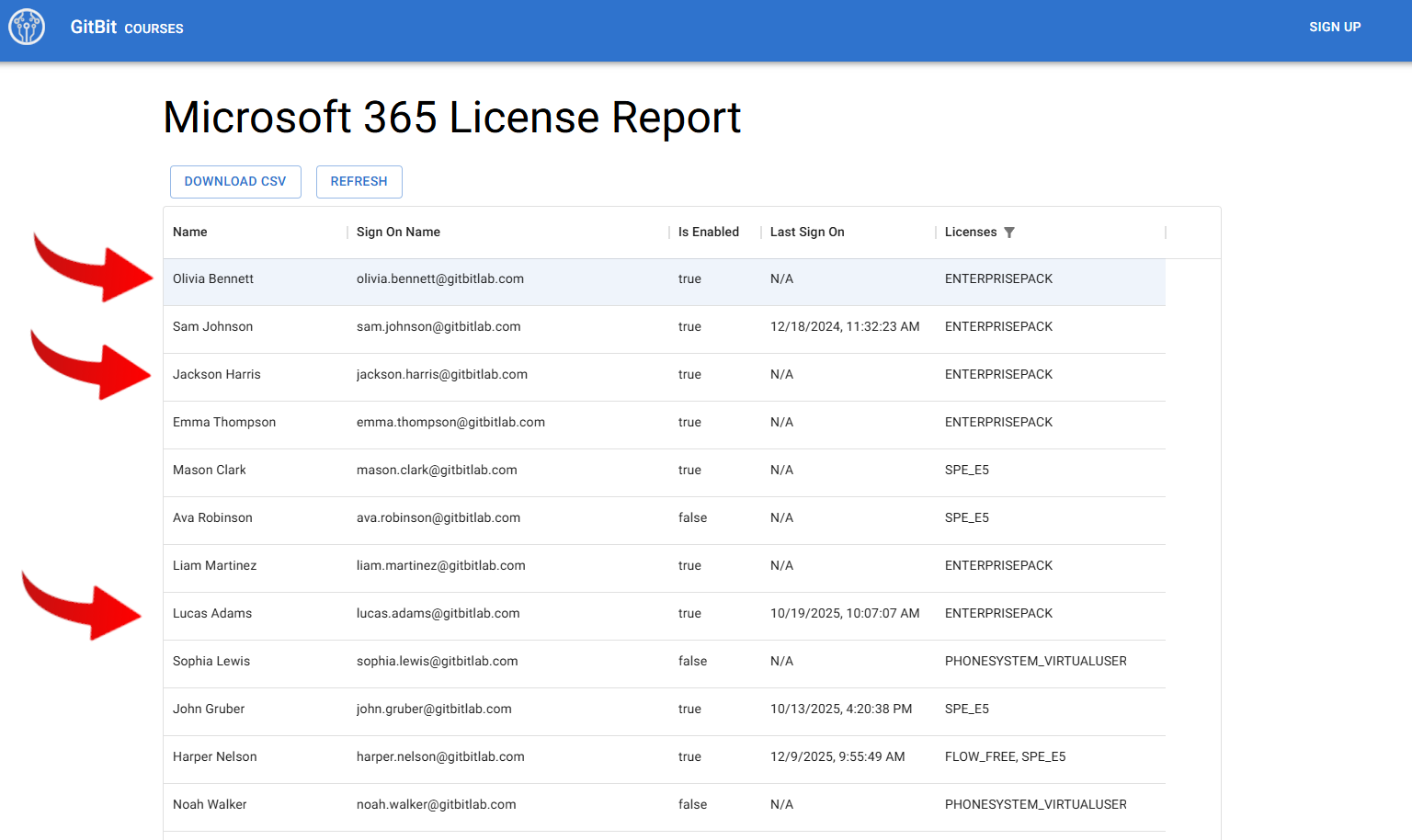Click Ava Robinson's false status value
This screenshot has width=1412, height=840.
pyautogui.click(x=692, y=517)
